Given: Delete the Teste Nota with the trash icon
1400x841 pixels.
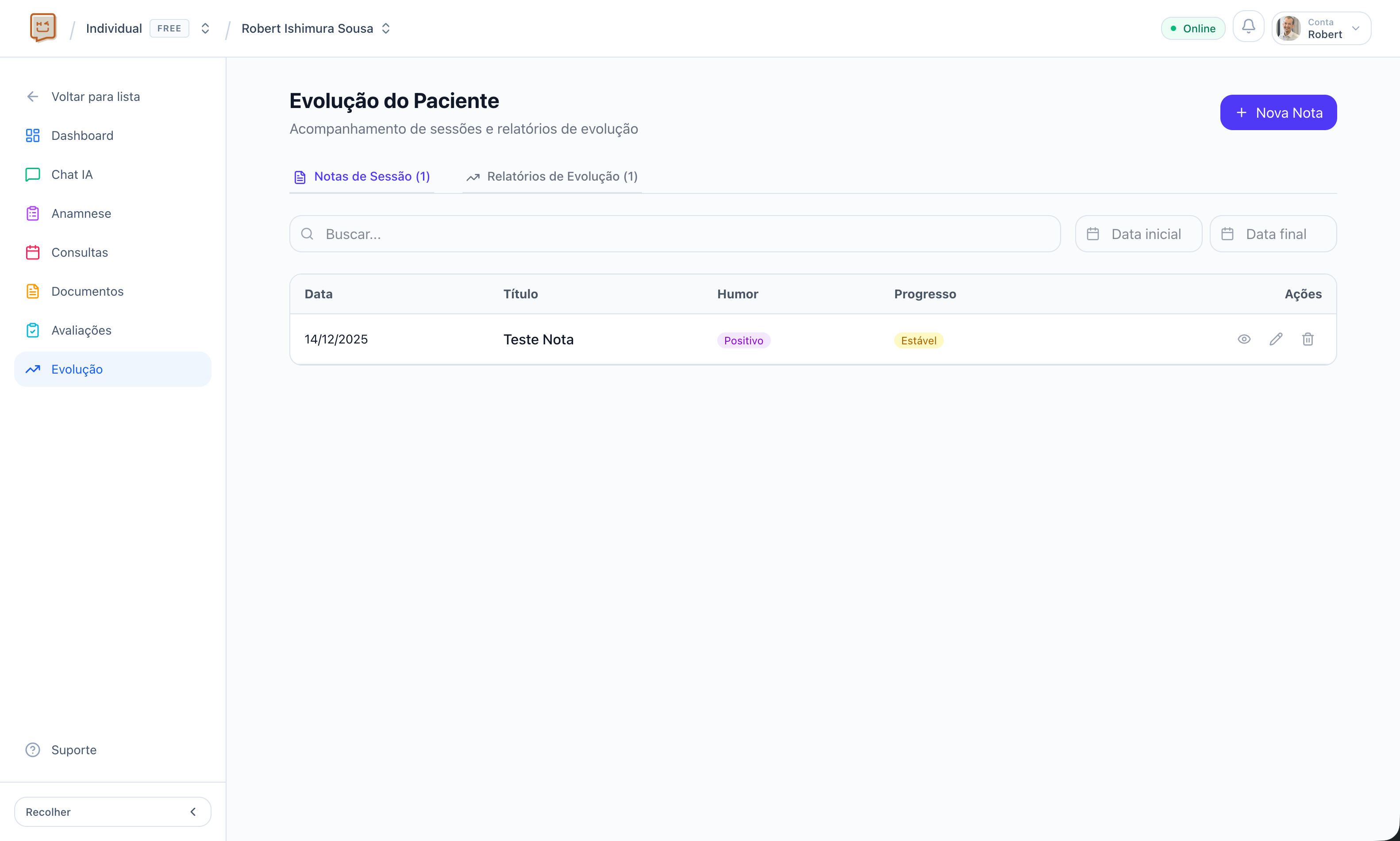Looking at the screenshot, I should tap(1308, 339).
